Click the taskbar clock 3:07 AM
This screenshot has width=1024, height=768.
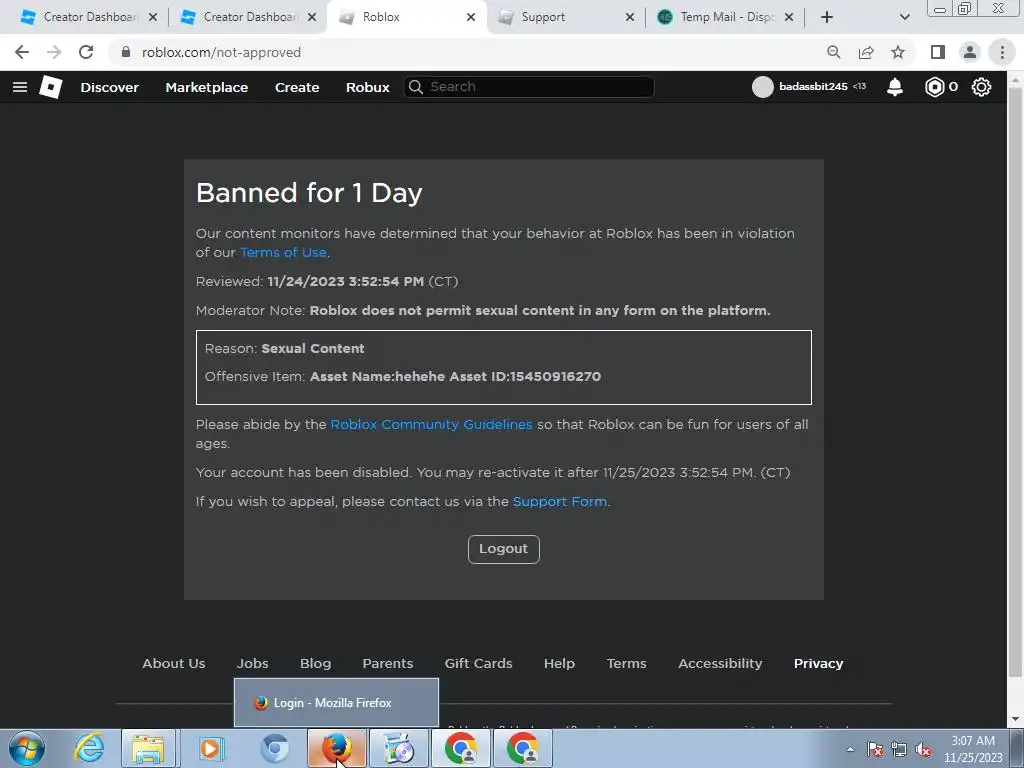pos(973,749)
